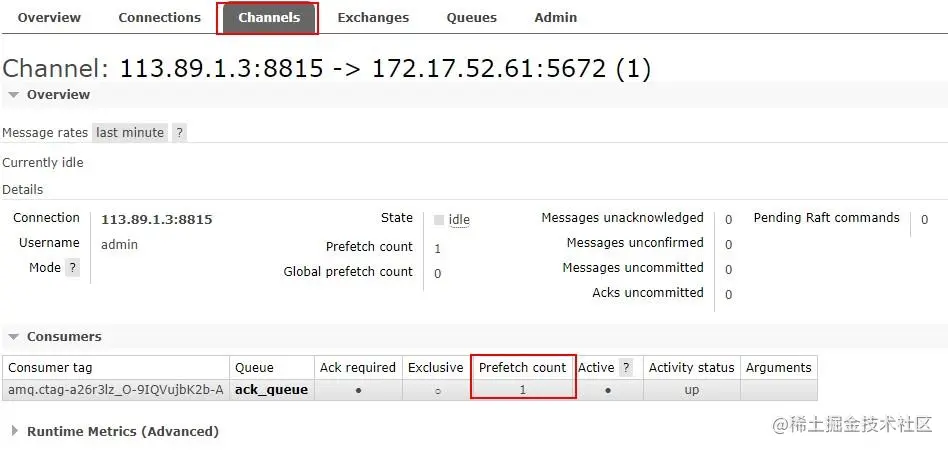Switch to the Connections tab
948x450 pixels.
coord(160,18)
